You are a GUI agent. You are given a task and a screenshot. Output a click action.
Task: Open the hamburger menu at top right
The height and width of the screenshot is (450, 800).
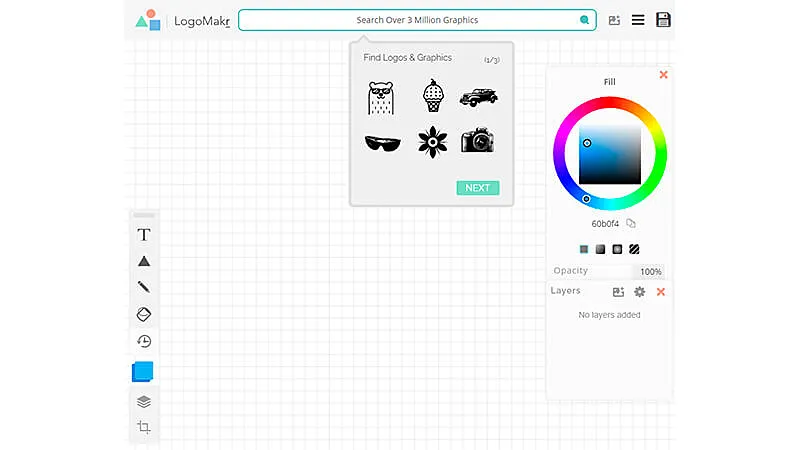(638, 20)
